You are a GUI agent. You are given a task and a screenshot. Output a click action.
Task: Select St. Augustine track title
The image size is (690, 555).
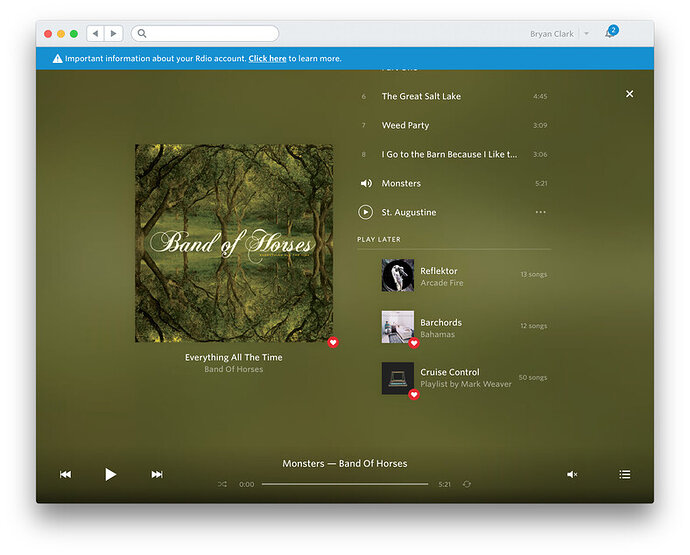click(409, 212)
